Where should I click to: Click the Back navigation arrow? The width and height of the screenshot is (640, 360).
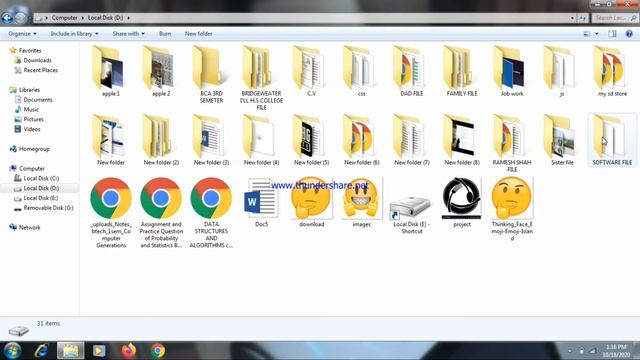pyautogui.click(x=7, y=18)
